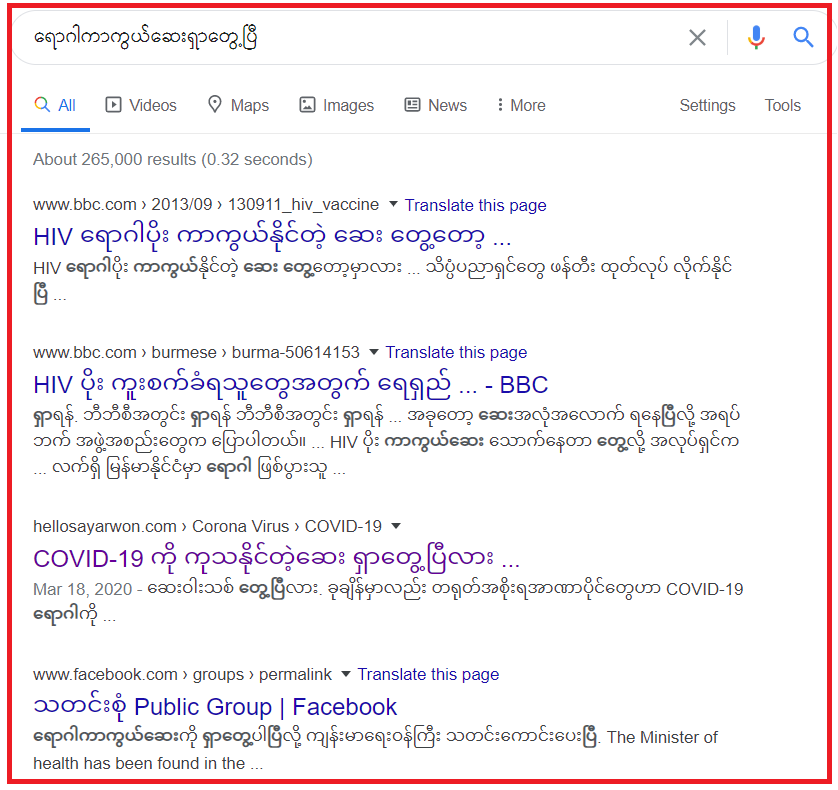Click the three-dot More icon
The height and width of the screenshot is (790, 838).
500,105
